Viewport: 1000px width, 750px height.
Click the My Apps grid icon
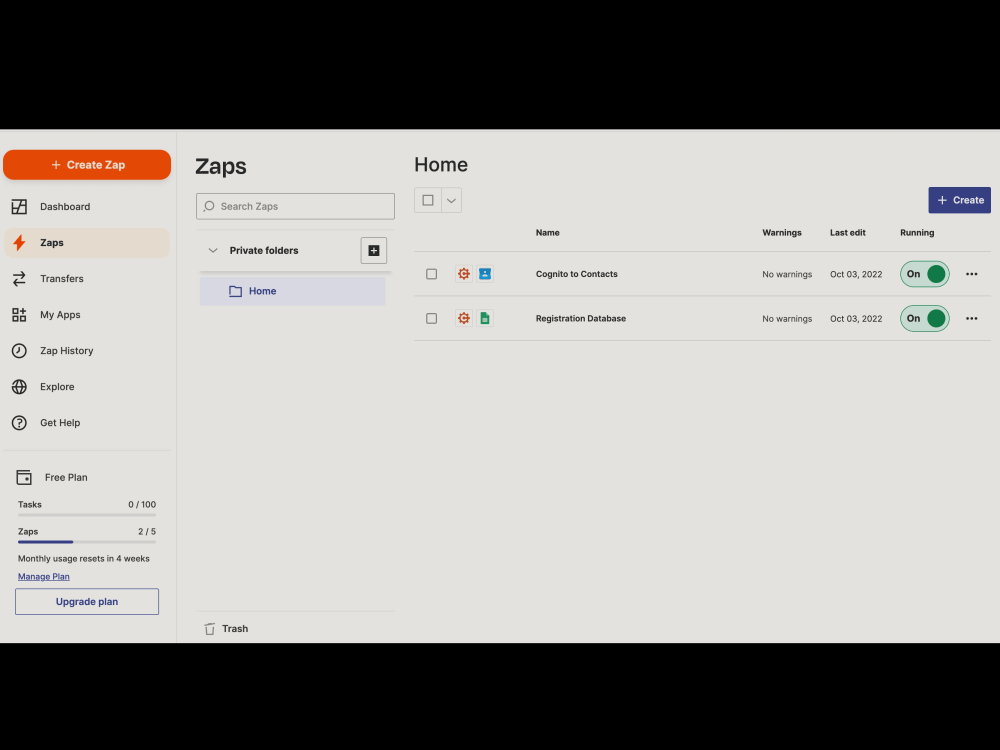tap(18, 314)
